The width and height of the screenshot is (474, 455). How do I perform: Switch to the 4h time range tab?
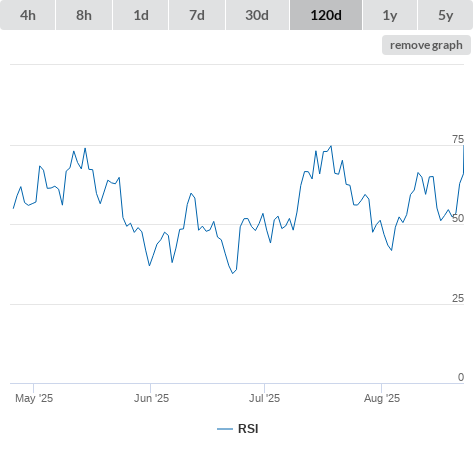click(x=28, y=15)
